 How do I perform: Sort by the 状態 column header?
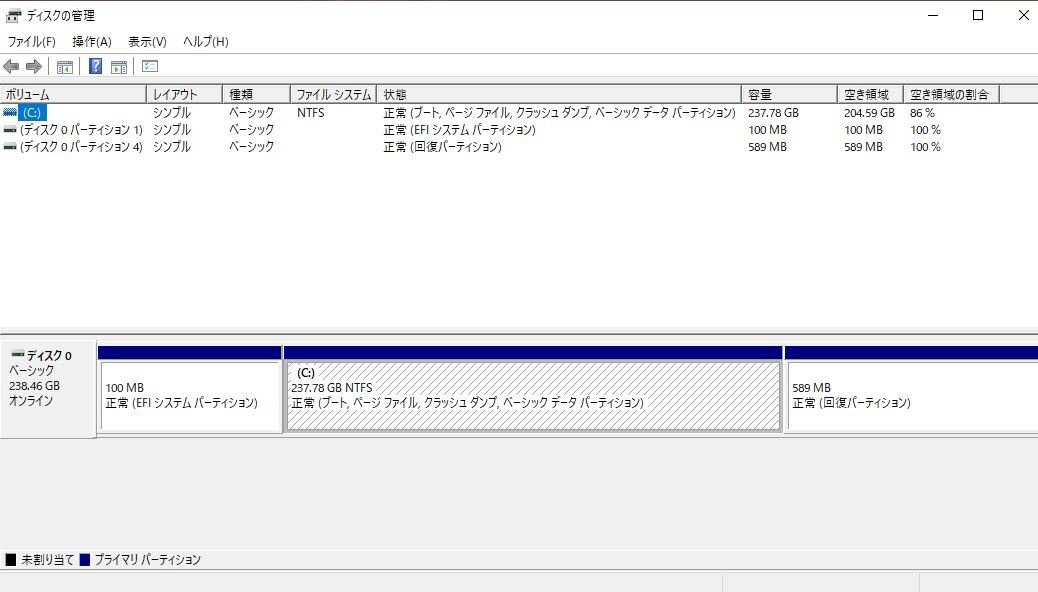coord(559,95)
